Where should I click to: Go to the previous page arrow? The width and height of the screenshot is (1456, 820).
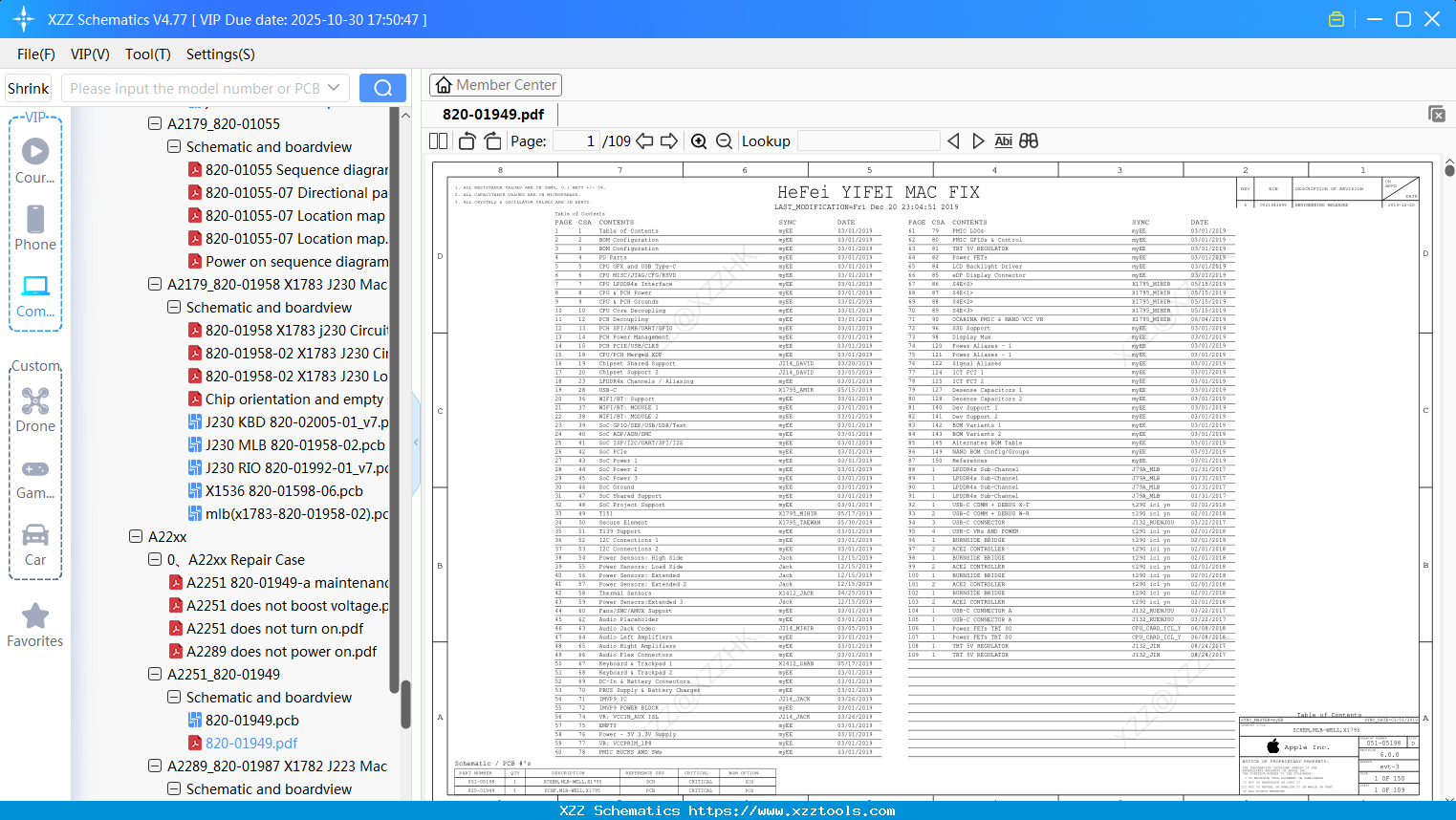pyautogui.click(x=644, y=141)
